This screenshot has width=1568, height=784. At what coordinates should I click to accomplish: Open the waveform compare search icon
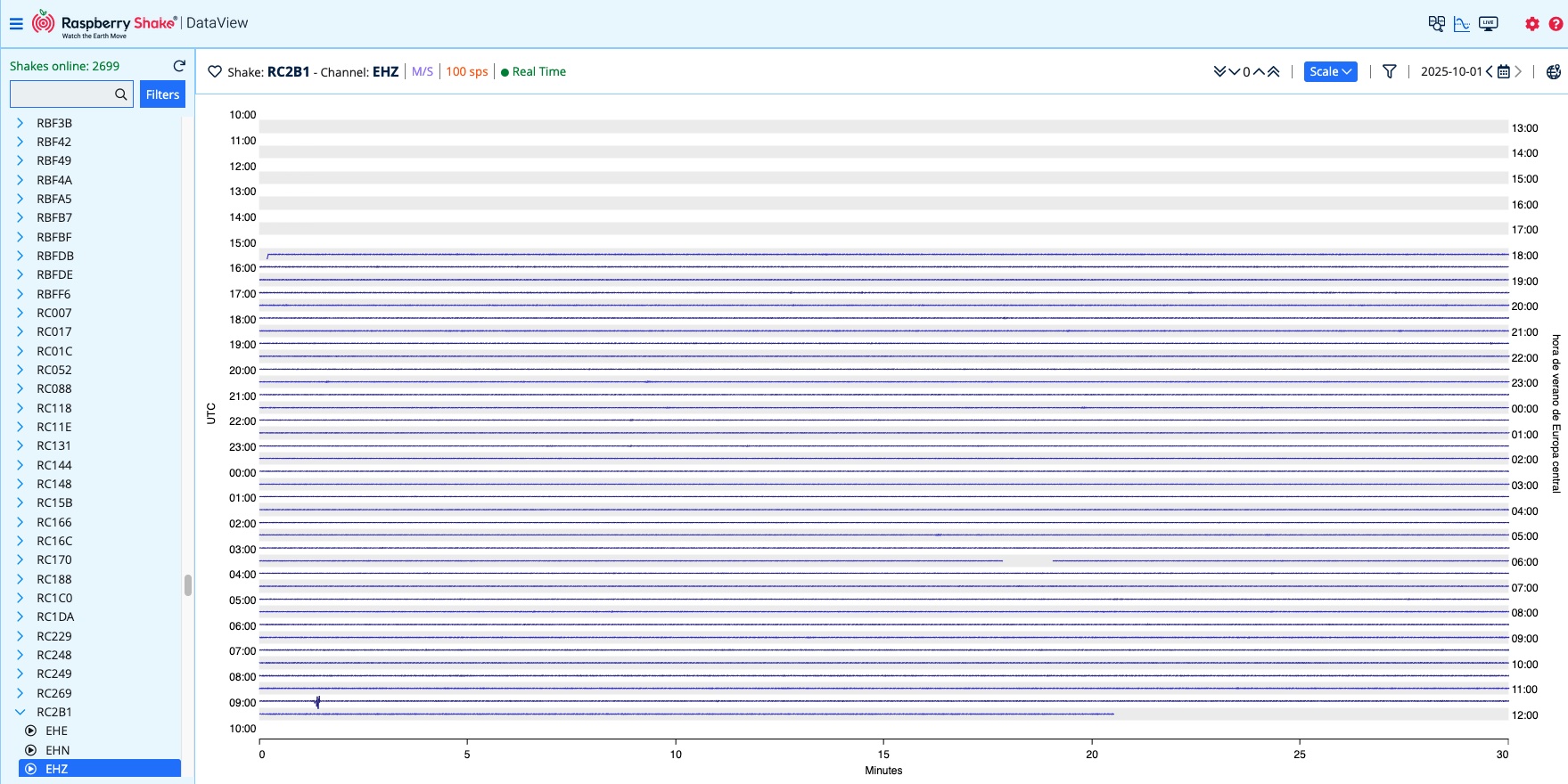[1436, 24]
